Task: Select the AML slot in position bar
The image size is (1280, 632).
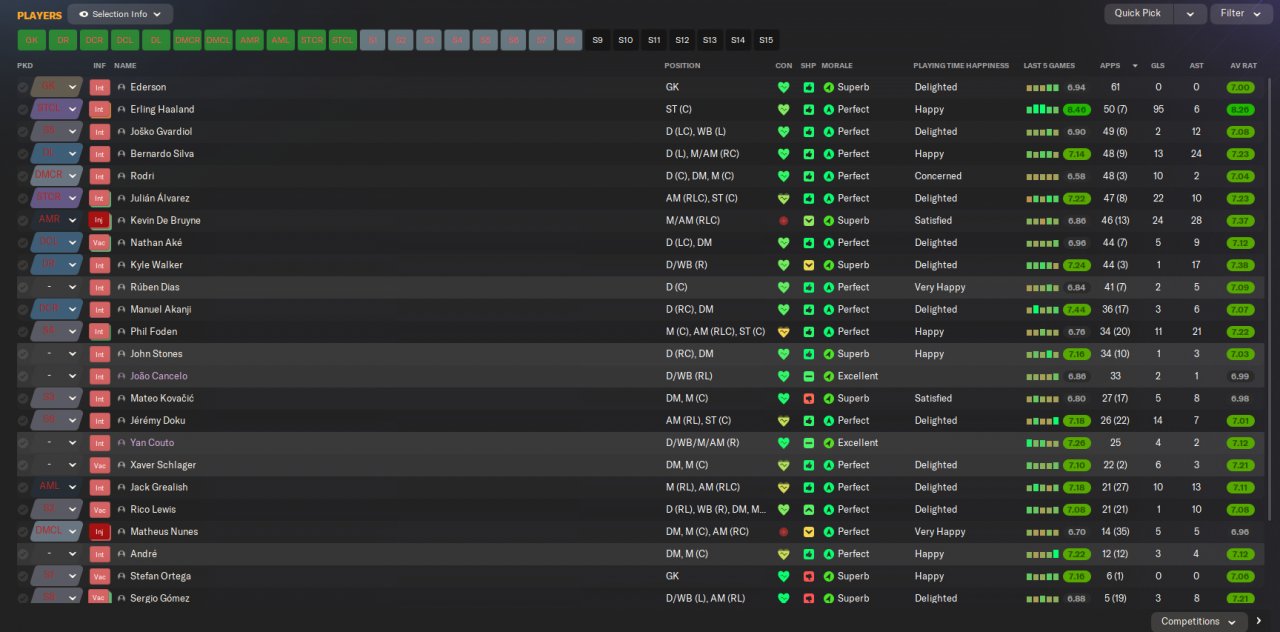Action: pyautogui.click(x=281, y=40)
